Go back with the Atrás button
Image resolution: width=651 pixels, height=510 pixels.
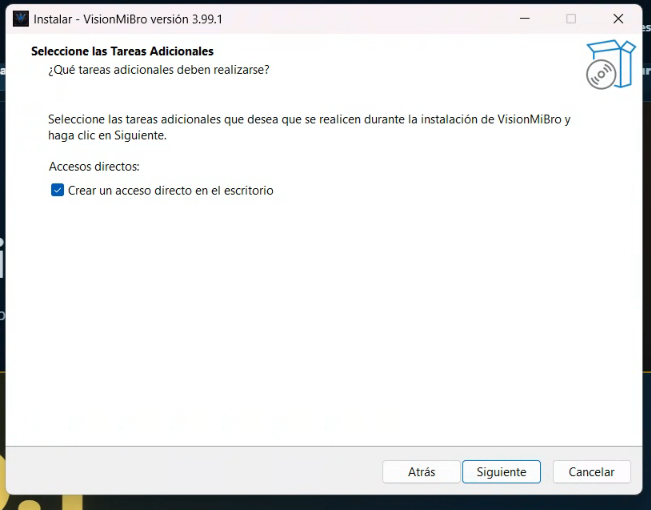click(421, 472)
